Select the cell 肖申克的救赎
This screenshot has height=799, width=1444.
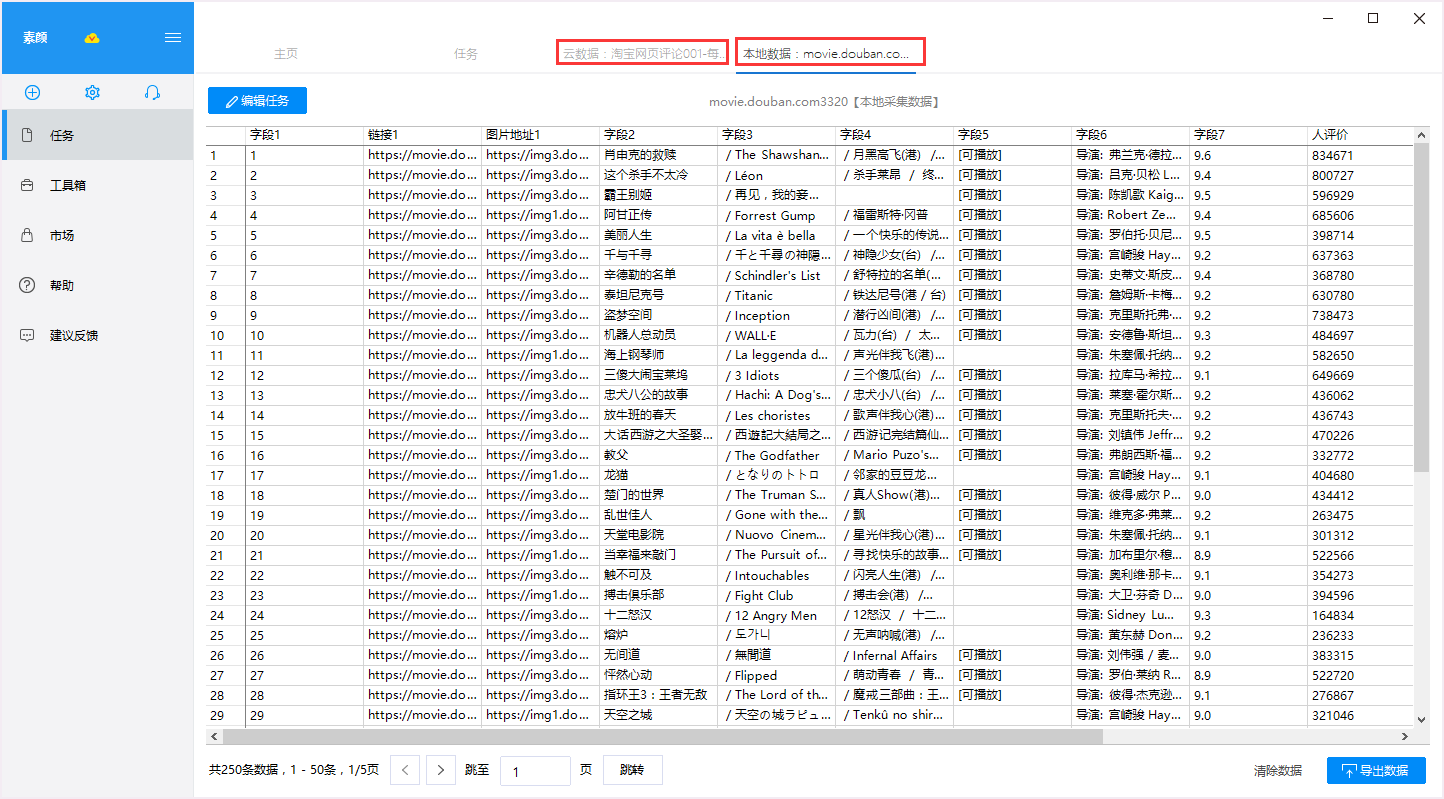(659, 155)
